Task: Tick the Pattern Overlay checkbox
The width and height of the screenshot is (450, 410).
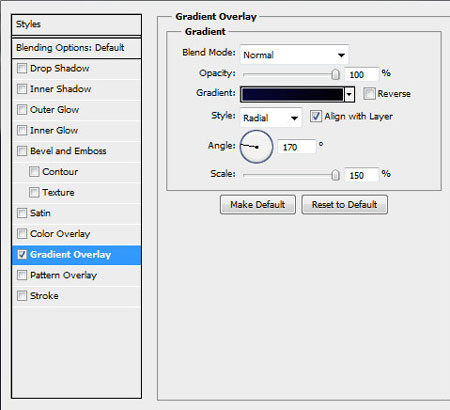Action: coord(22,275)
